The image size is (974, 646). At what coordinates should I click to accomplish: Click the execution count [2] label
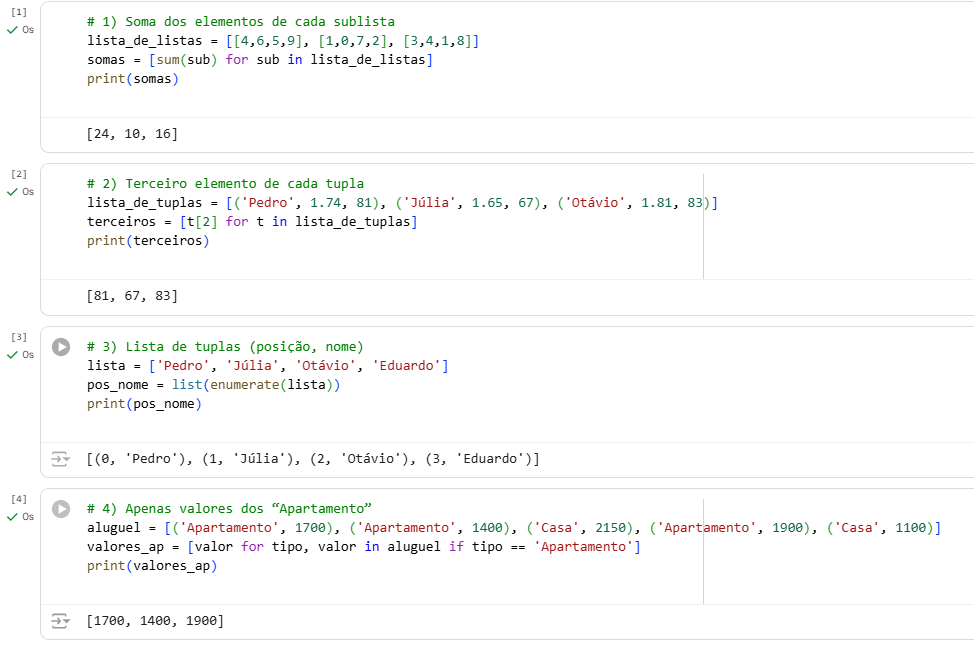(19, 174)
